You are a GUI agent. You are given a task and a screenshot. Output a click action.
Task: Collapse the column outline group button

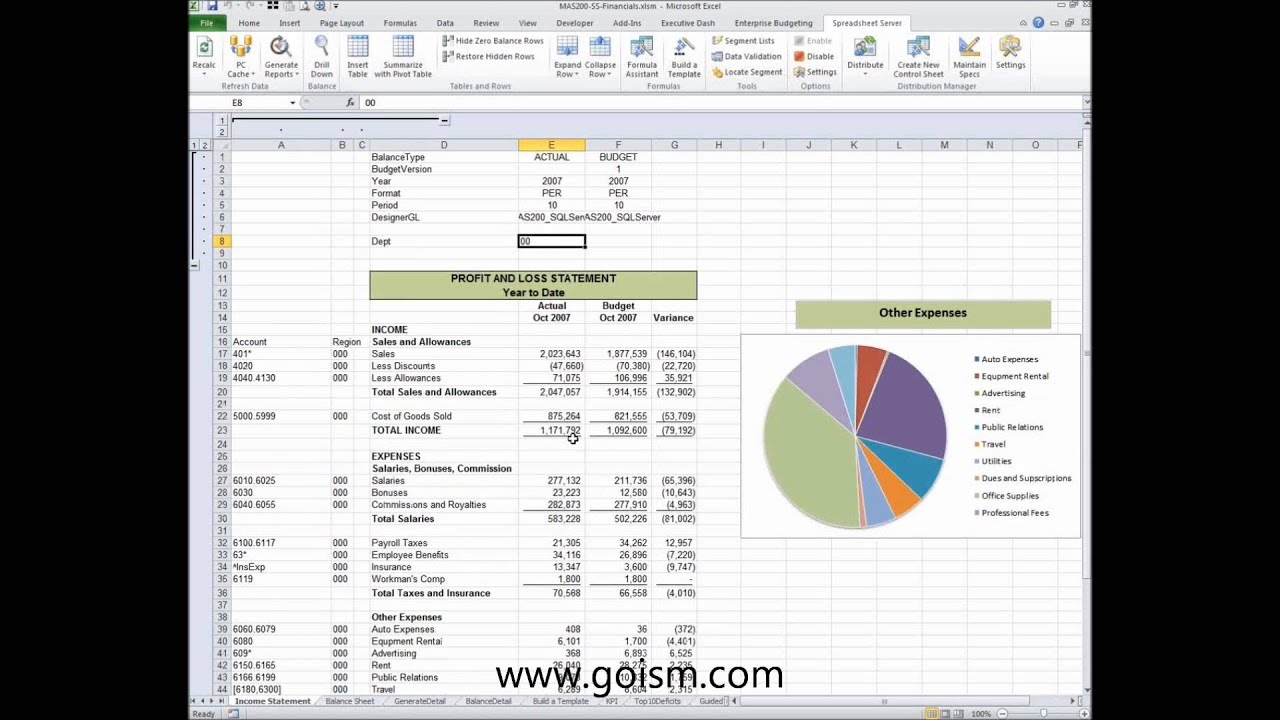click(x=444, y=120)
